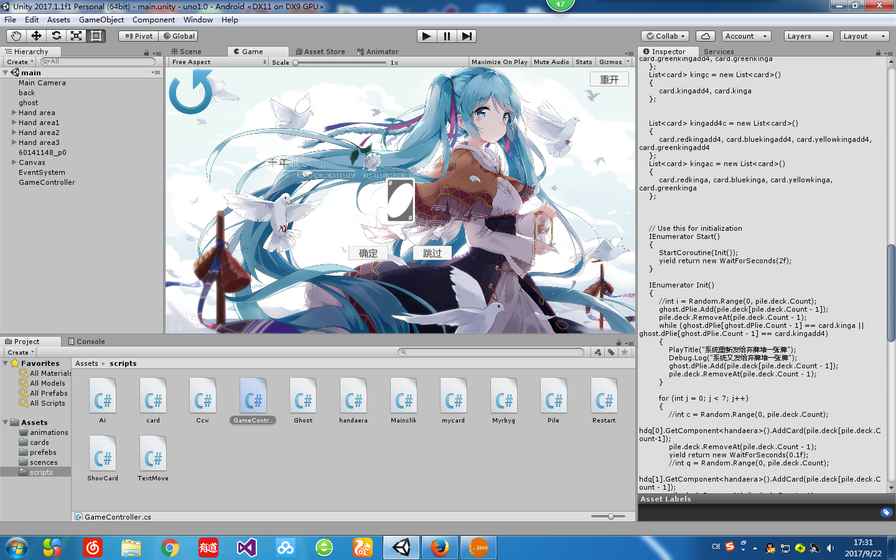Open the cloud Services icon button
The image size is (896, 560).
coord(705,36)
